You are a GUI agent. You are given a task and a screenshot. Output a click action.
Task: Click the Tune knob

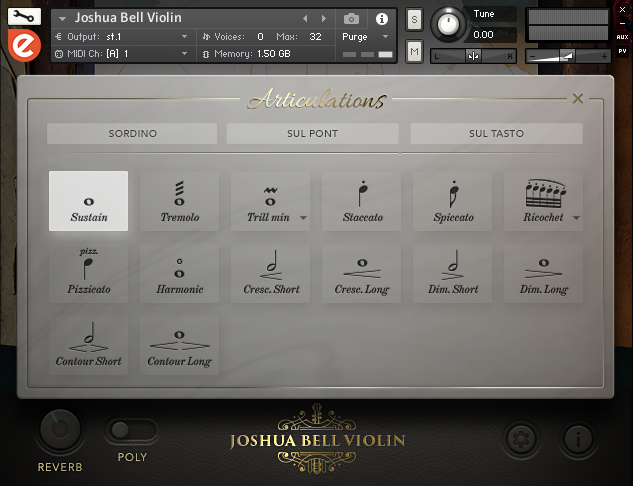pos(448,24)
